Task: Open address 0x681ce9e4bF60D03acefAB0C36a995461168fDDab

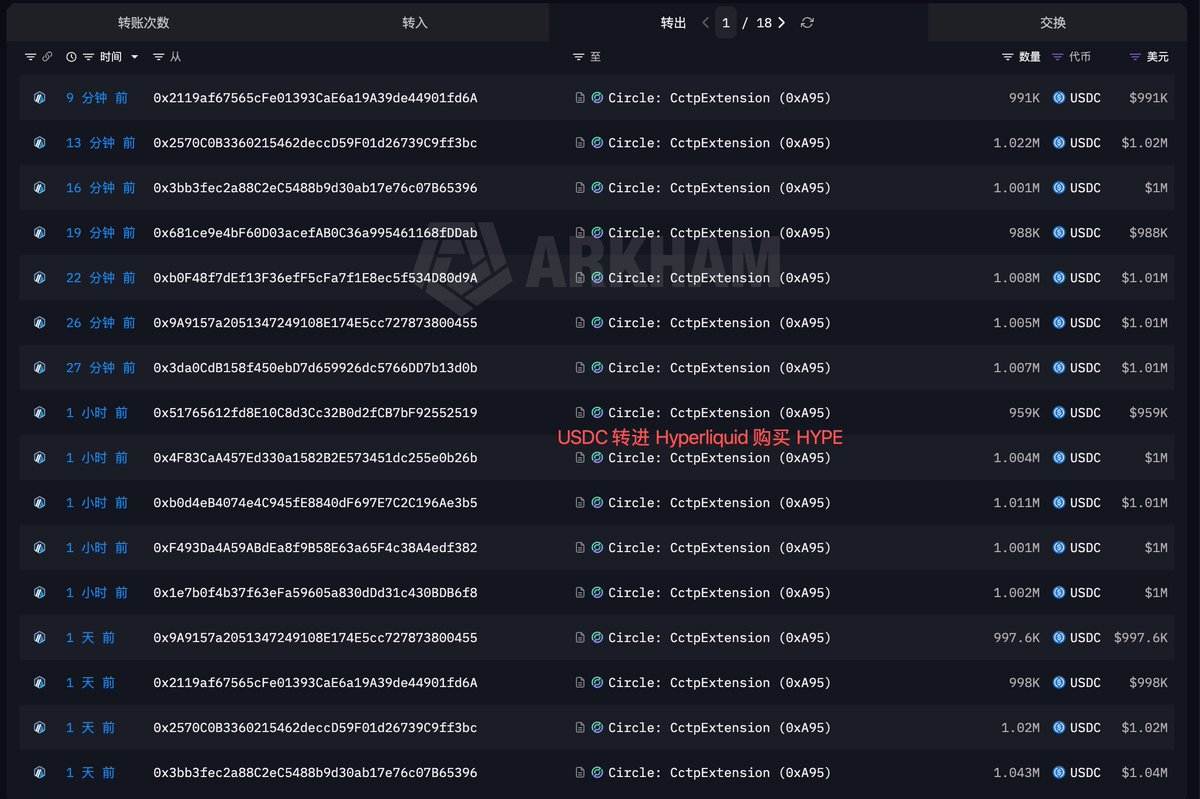Action: point(315,233)
